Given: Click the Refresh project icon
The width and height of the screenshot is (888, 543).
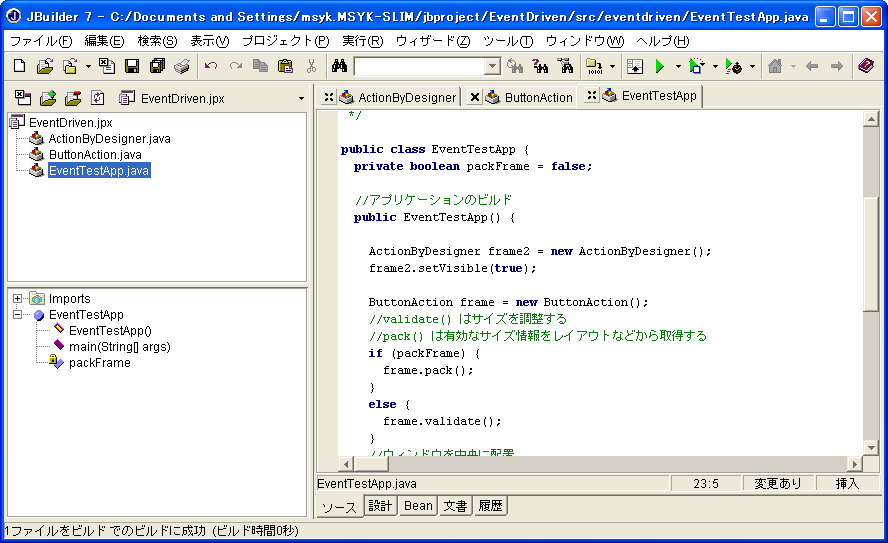Looking at the screenshot, I should [97, 98].
